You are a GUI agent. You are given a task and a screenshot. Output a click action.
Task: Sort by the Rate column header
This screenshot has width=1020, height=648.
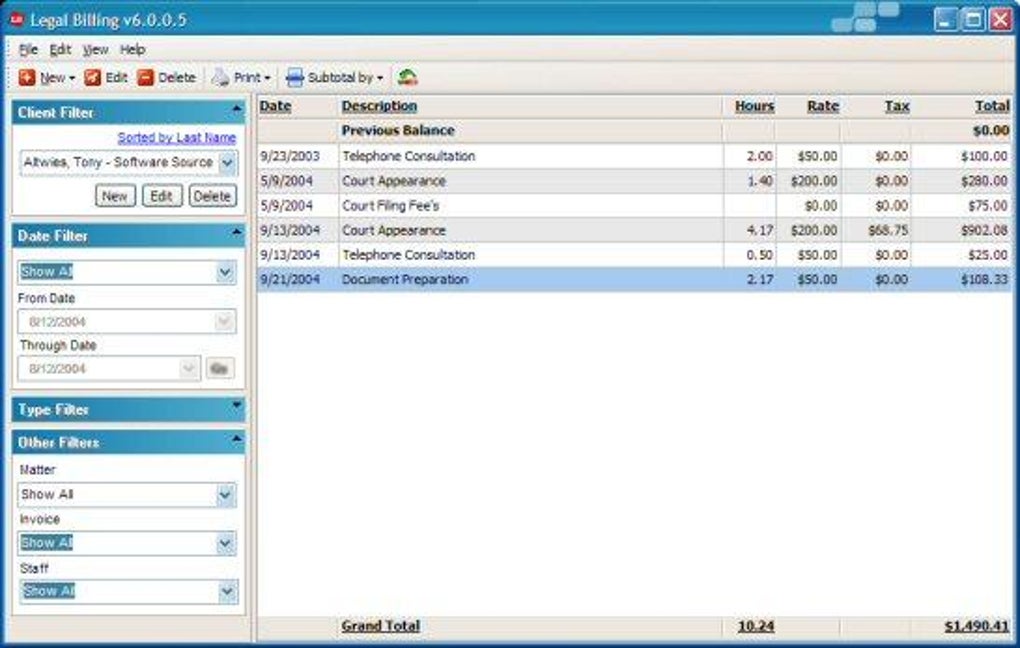coord(823,106)
